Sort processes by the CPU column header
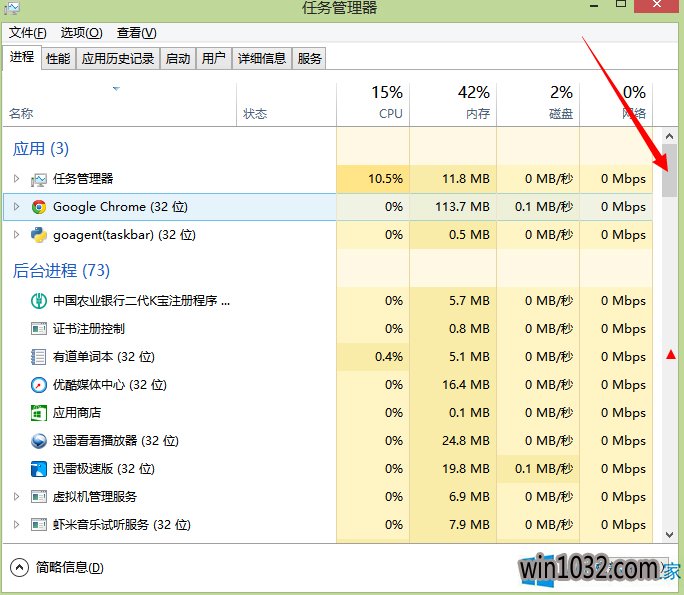The height and width of the screenshot is (595, 684). [373, 103]
